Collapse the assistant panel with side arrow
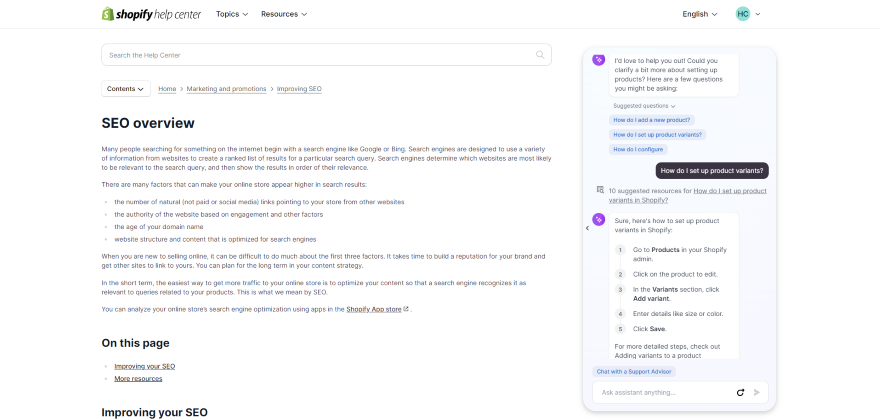The height and width of the screenshot is (420, 880). point(587,228)
